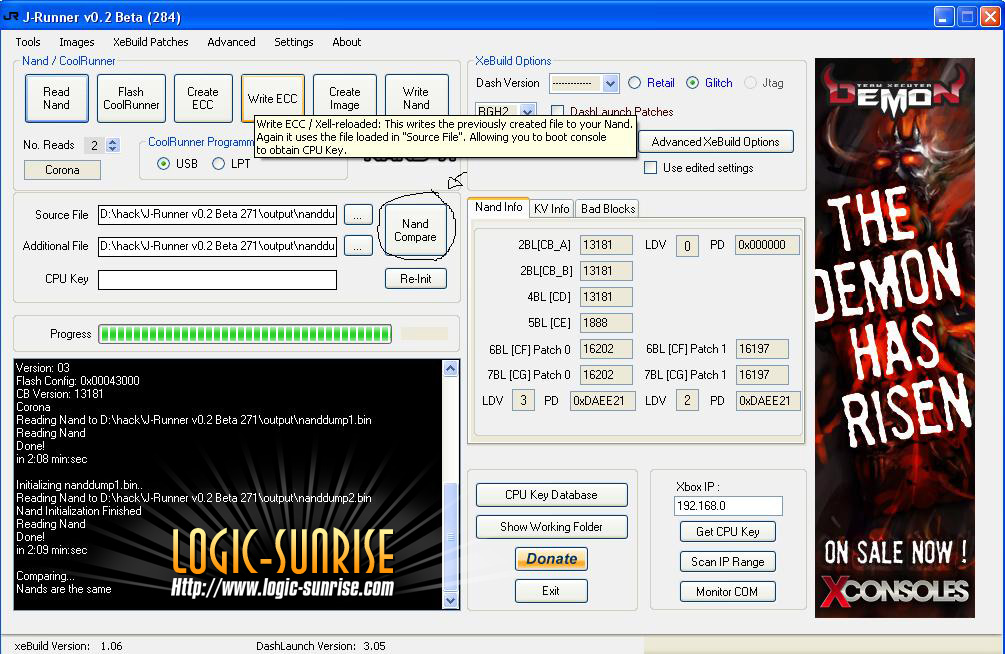Switch to the Nand Info tab
The height and width of the screenshot is (654, 1005).
499,207
